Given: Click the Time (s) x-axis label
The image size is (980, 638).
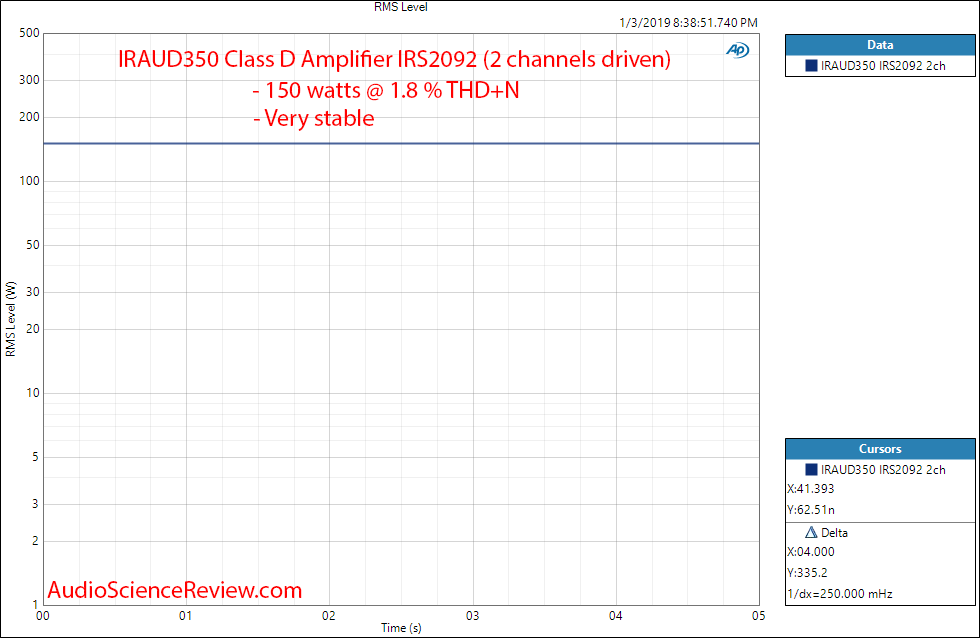Looking at the screenshot, I should point(401,627).
